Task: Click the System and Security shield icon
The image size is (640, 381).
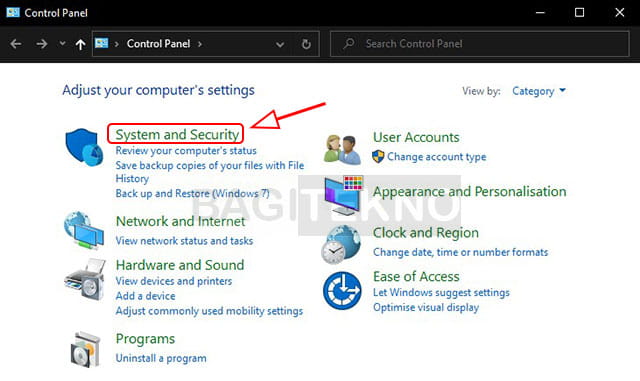Action: [x=84, y=147]
